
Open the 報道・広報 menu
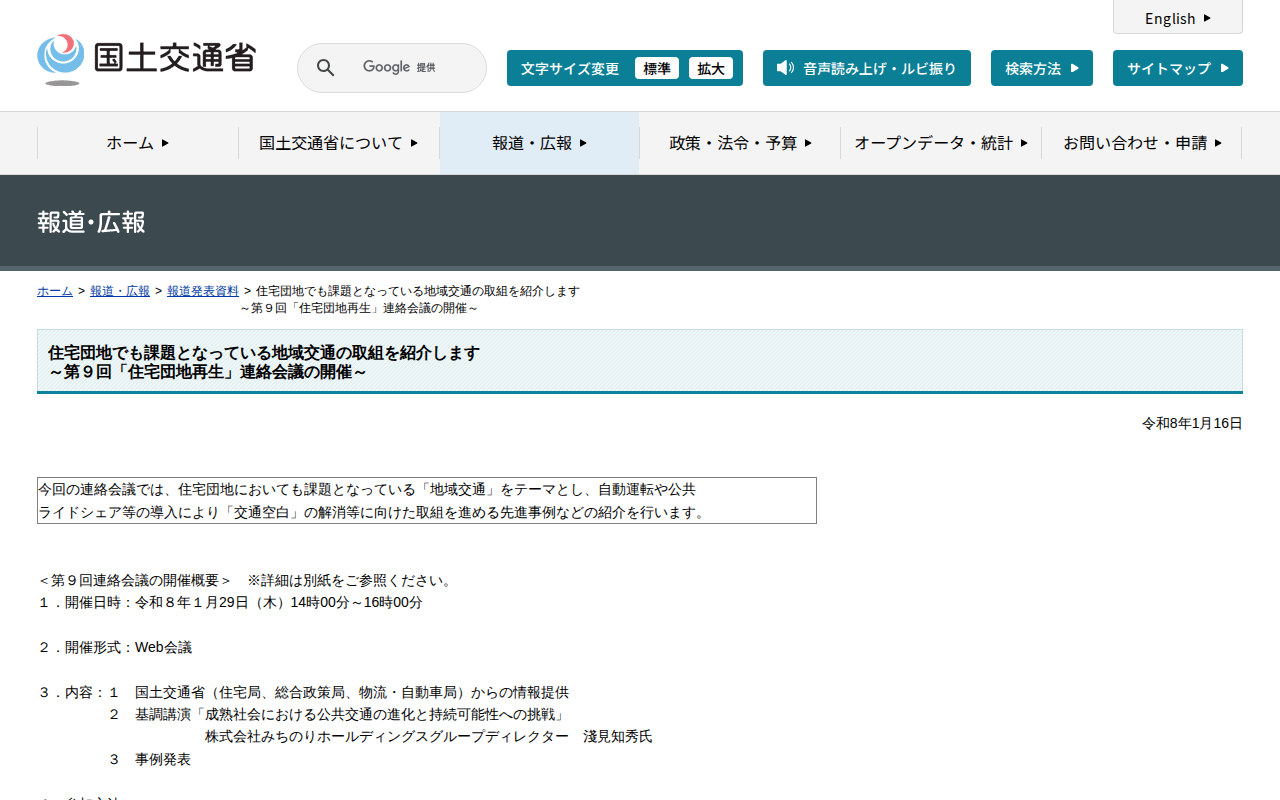pos(540,143)
